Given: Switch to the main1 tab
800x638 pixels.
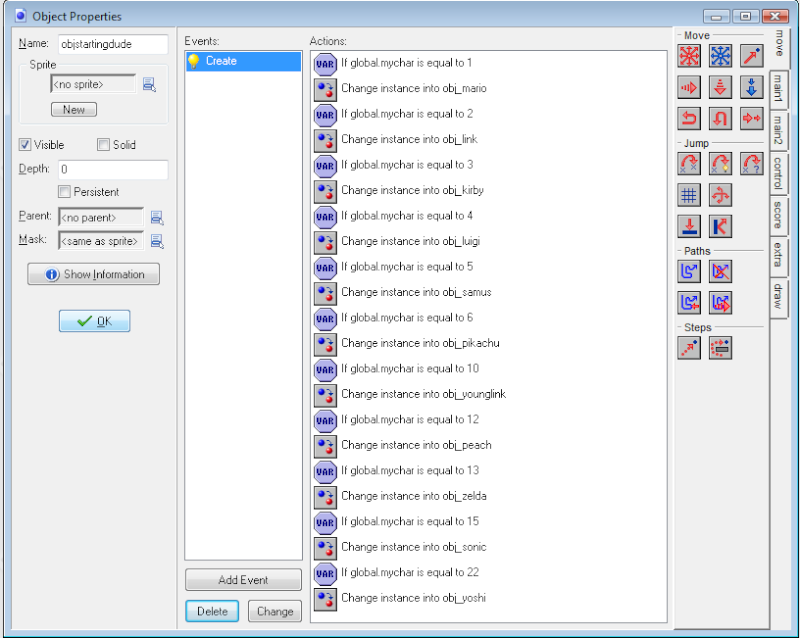Looking at the screenshot, I should [x=778, y=88].
